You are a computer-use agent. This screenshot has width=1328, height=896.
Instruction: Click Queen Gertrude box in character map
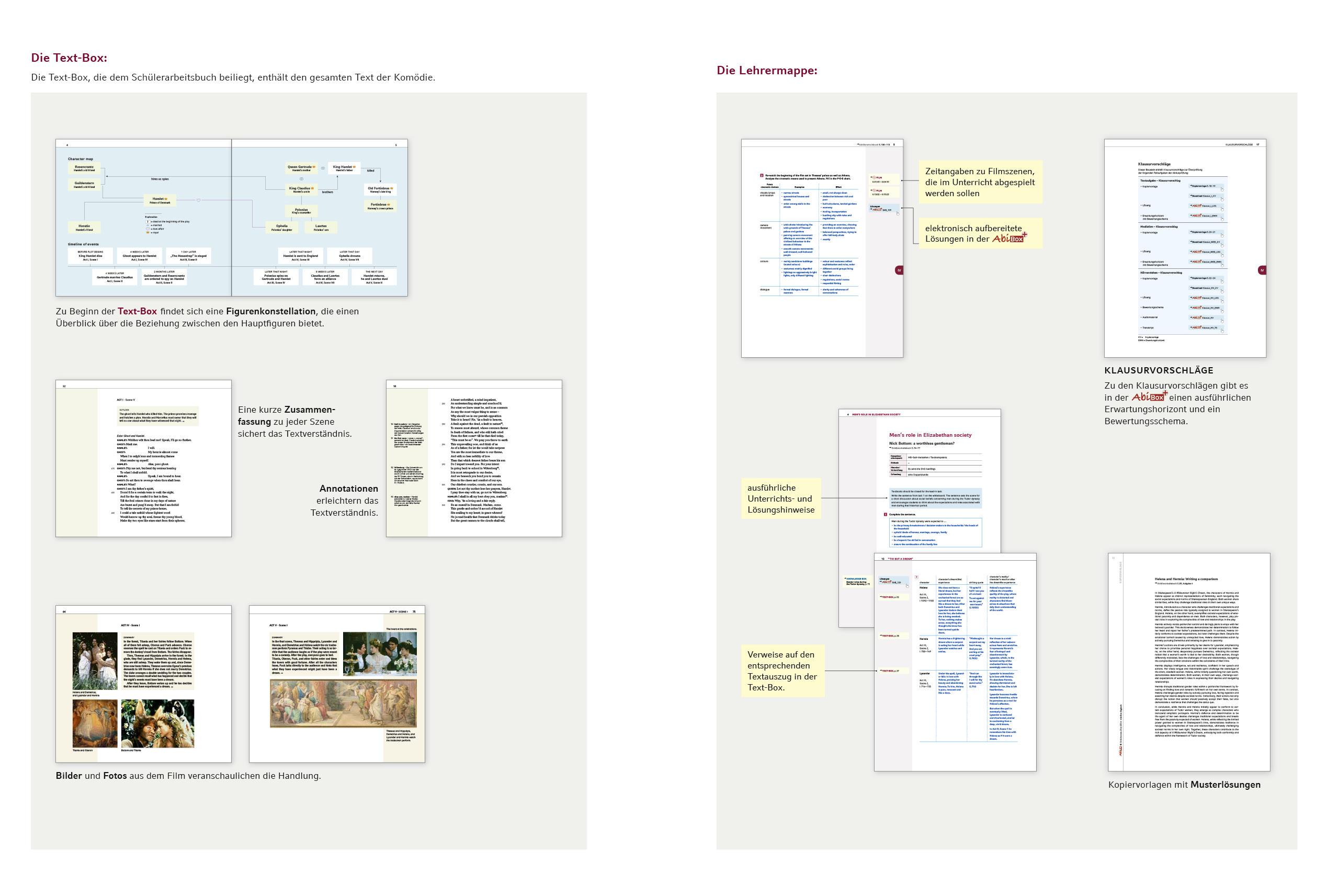point(301,168)
